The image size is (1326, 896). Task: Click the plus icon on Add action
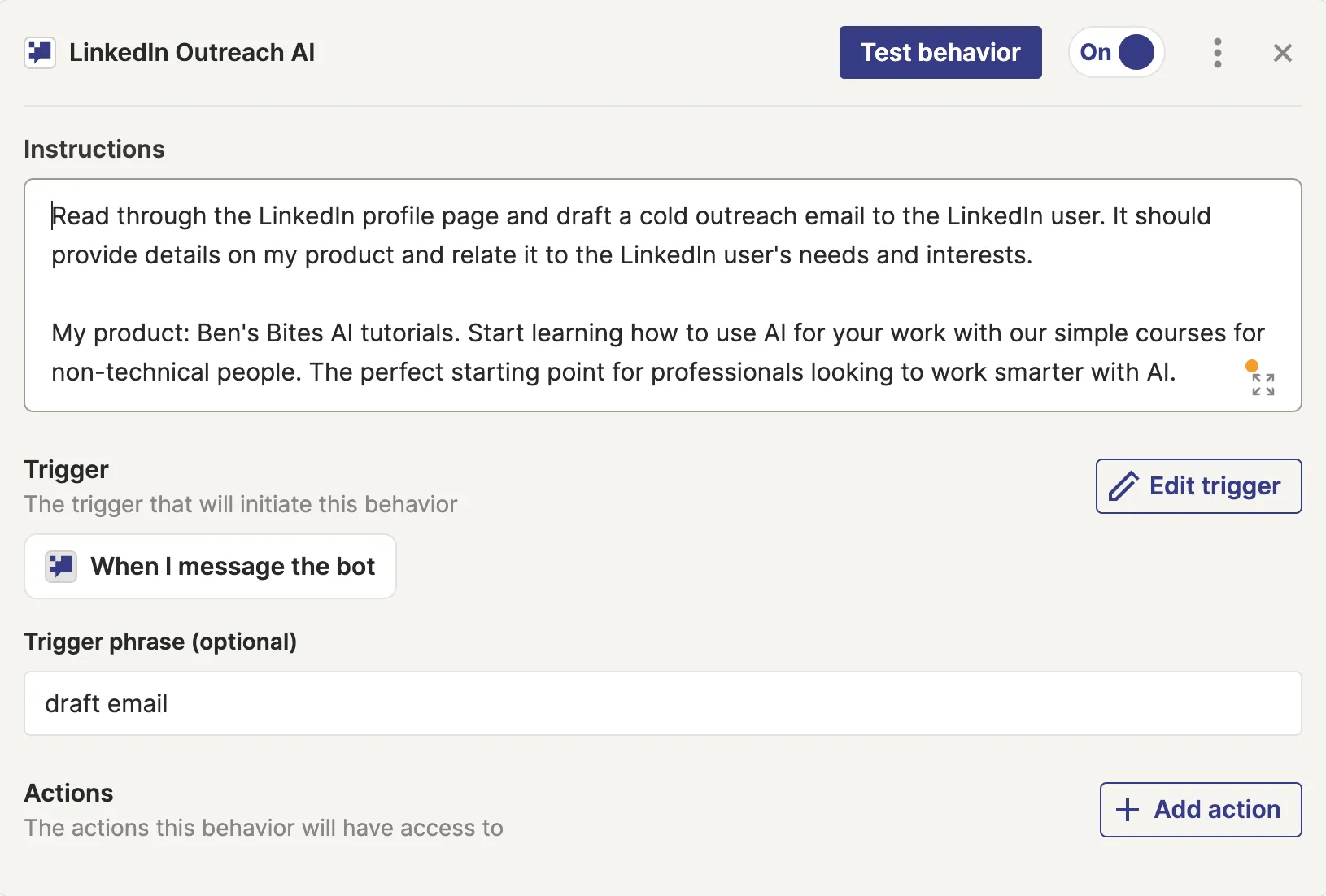[1128, 810]
